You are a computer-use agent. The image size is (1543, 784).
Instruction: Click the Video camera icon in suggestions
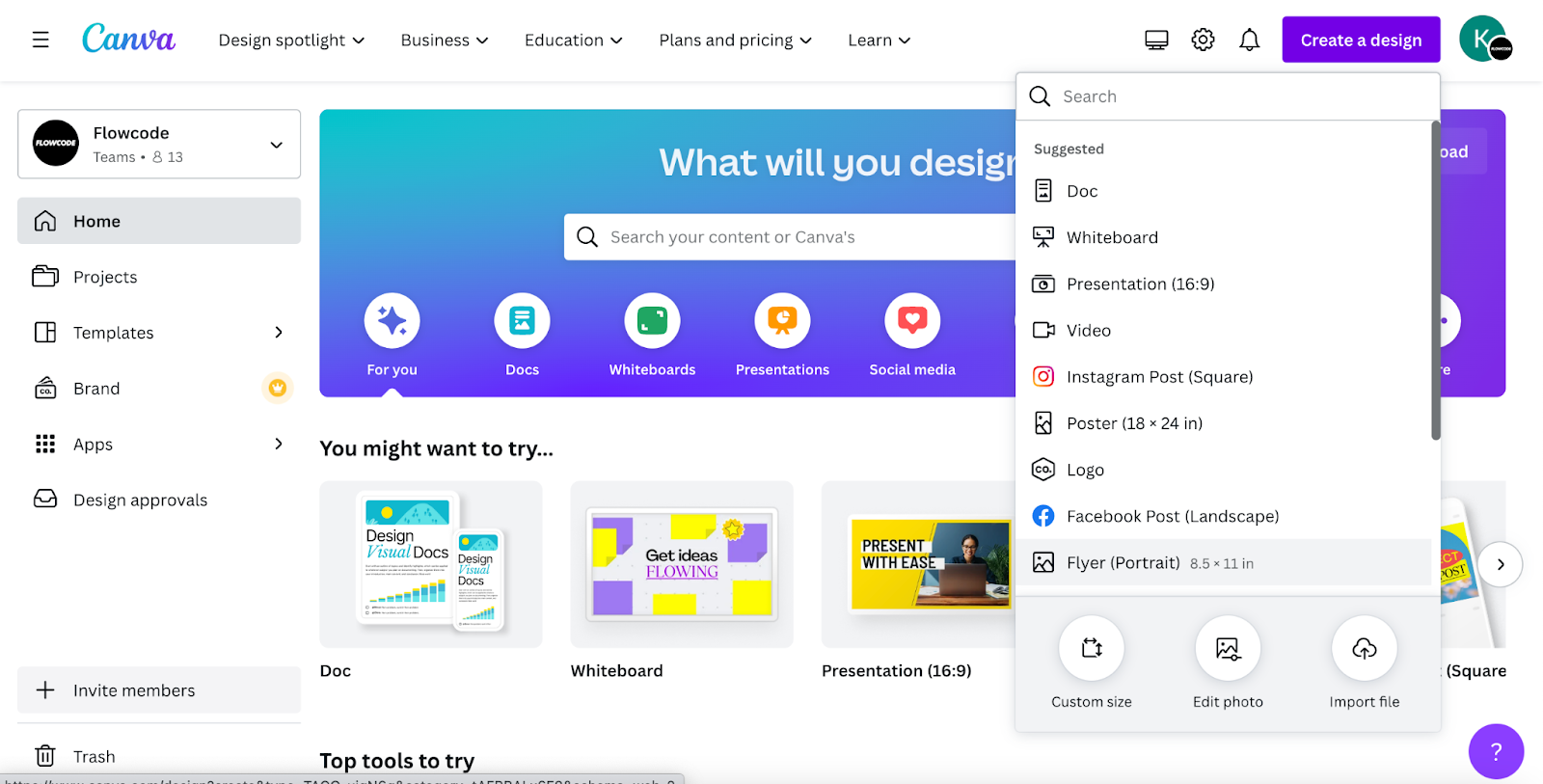tap(1043, 330)
